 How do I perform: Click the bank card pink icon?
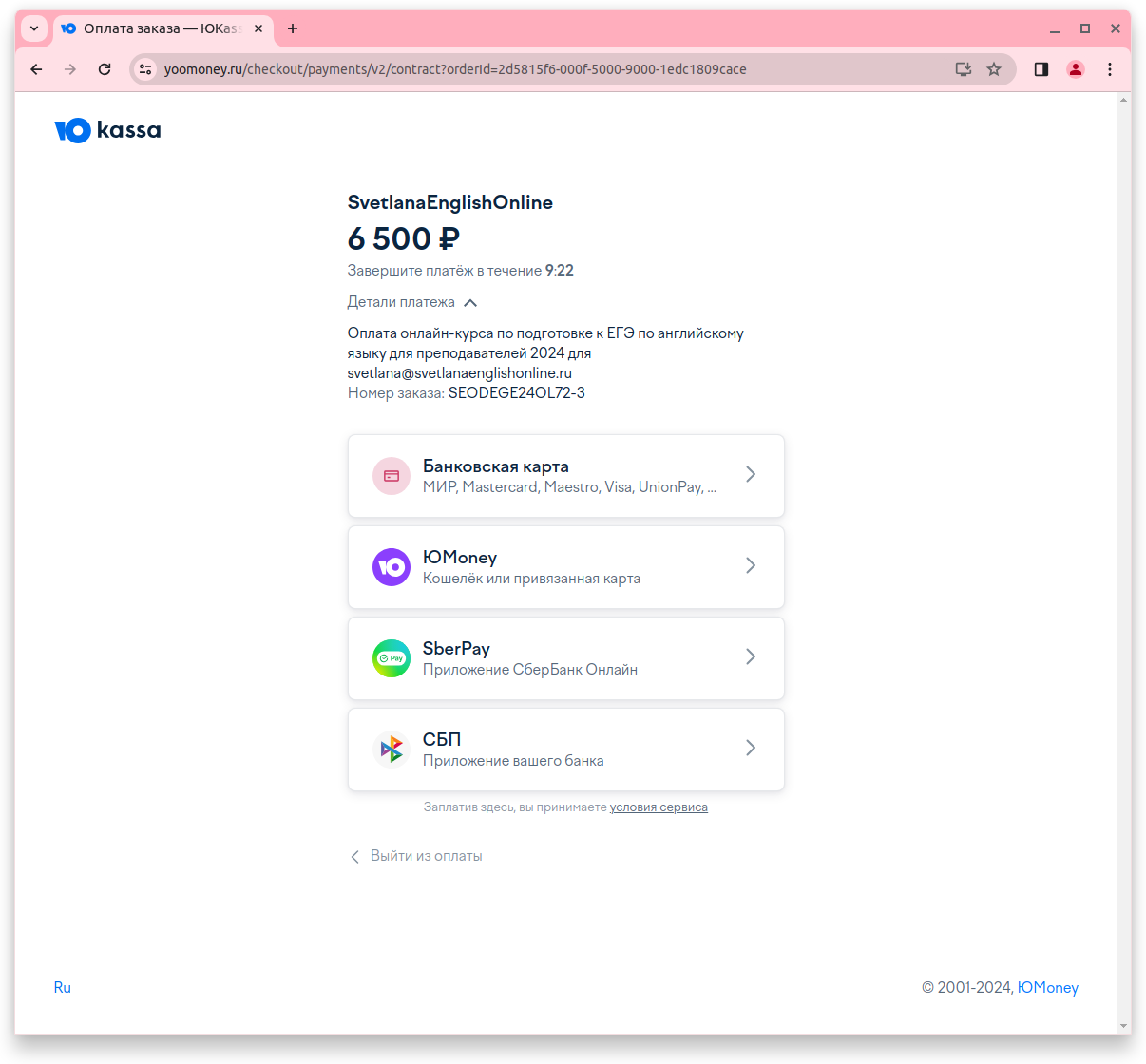click(392, 476)
